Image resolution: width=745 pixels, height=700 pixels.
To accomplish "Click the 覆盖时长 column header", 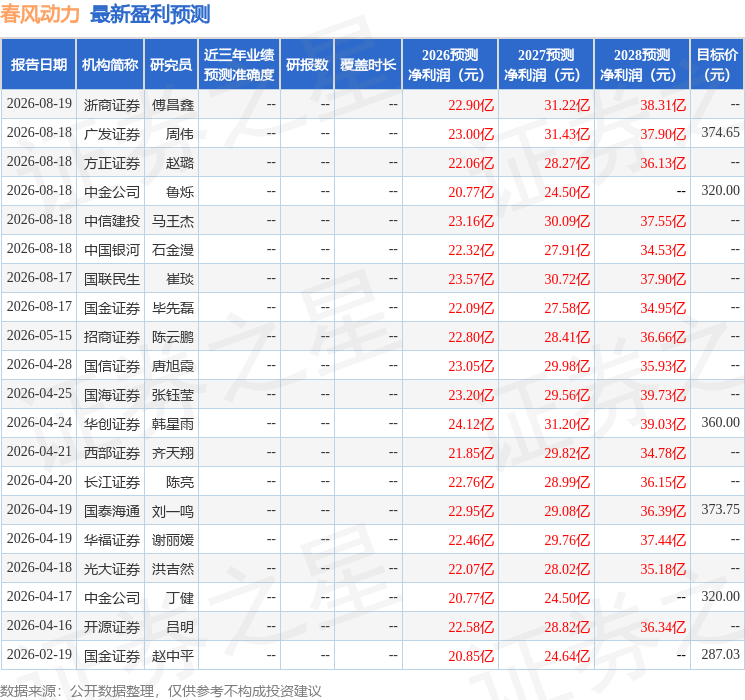I will 368,65.
